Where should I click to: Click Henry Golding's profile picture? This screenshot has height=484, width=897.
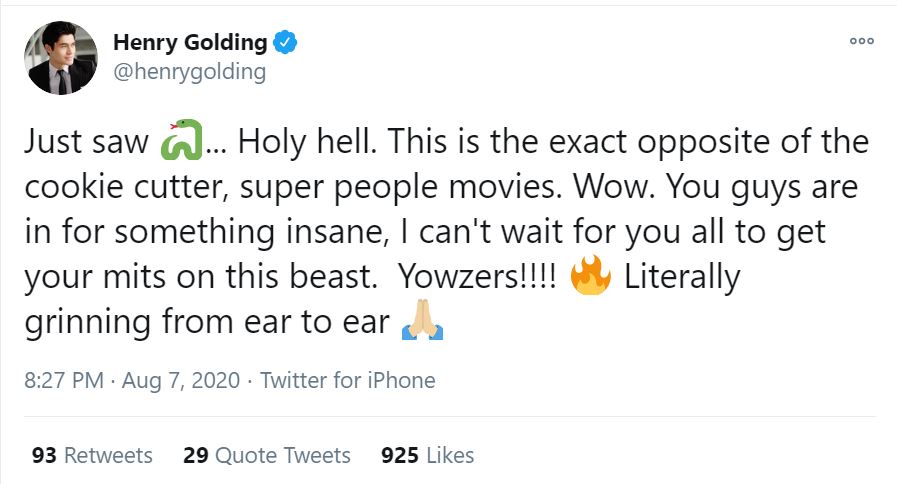tap(62, 58)
